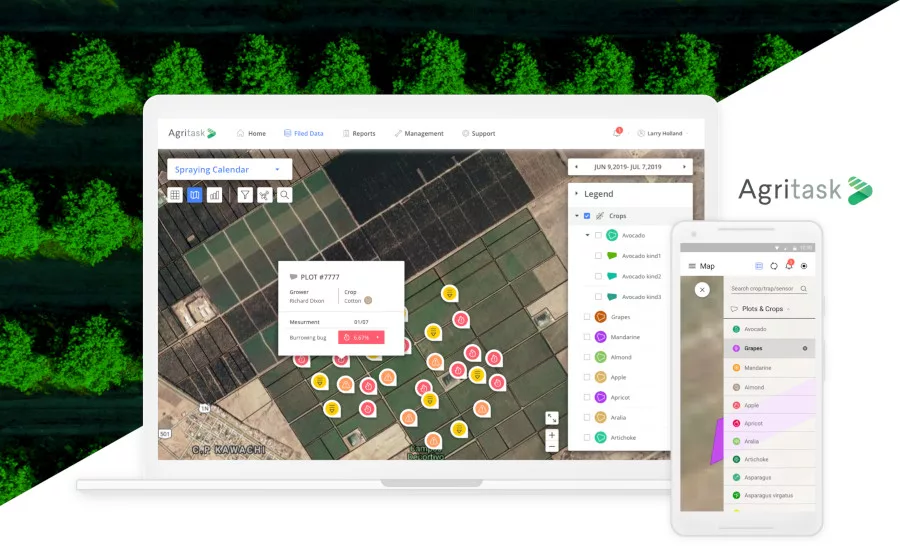Check the Almond checkbox in legend
The width and height of the screenshot is (900, 550).
pyautogui.click(x=587, y=357)
